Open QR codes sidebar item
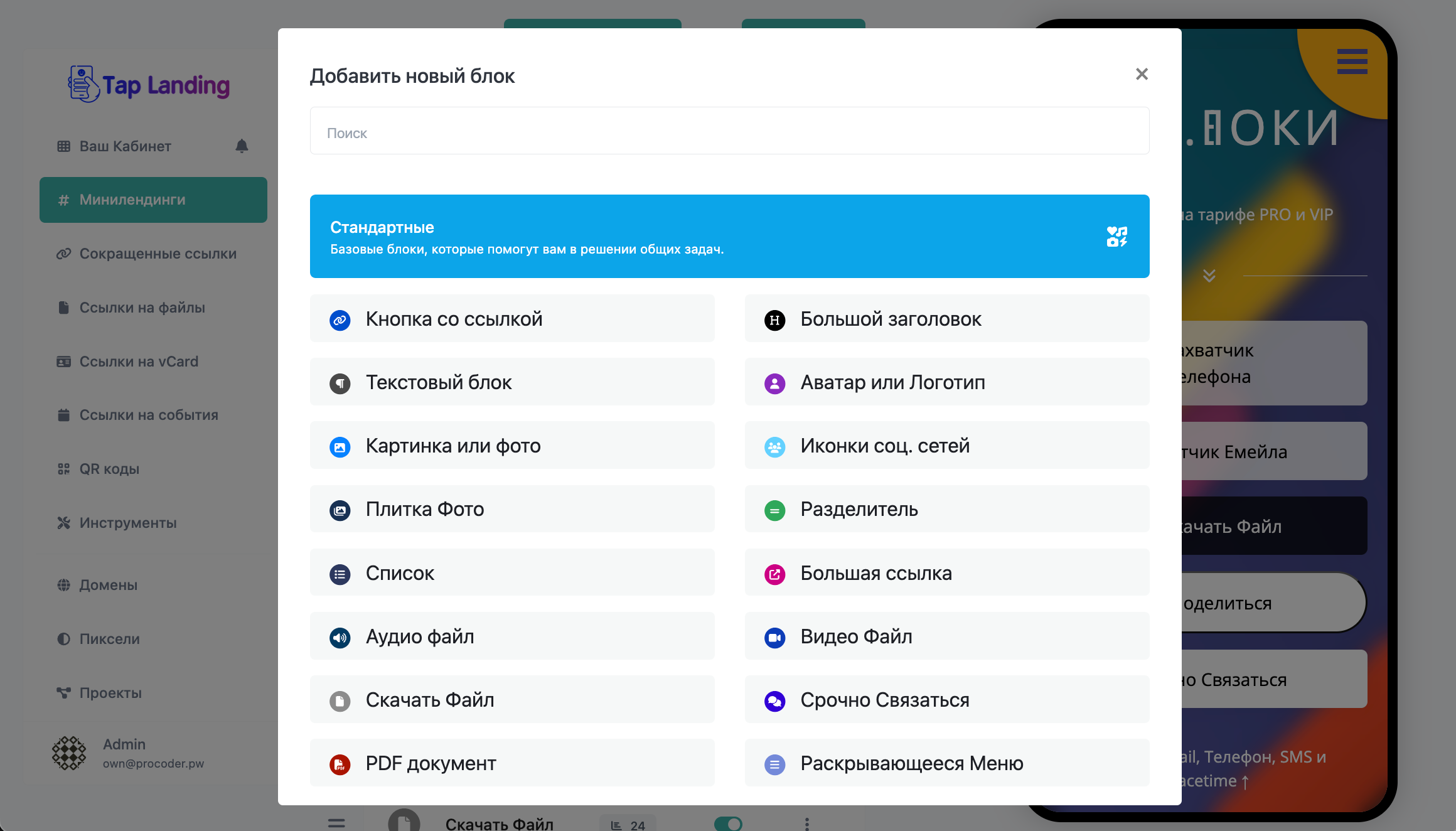The height and width of the screenshot is (831, 1456). pos(109,469)
